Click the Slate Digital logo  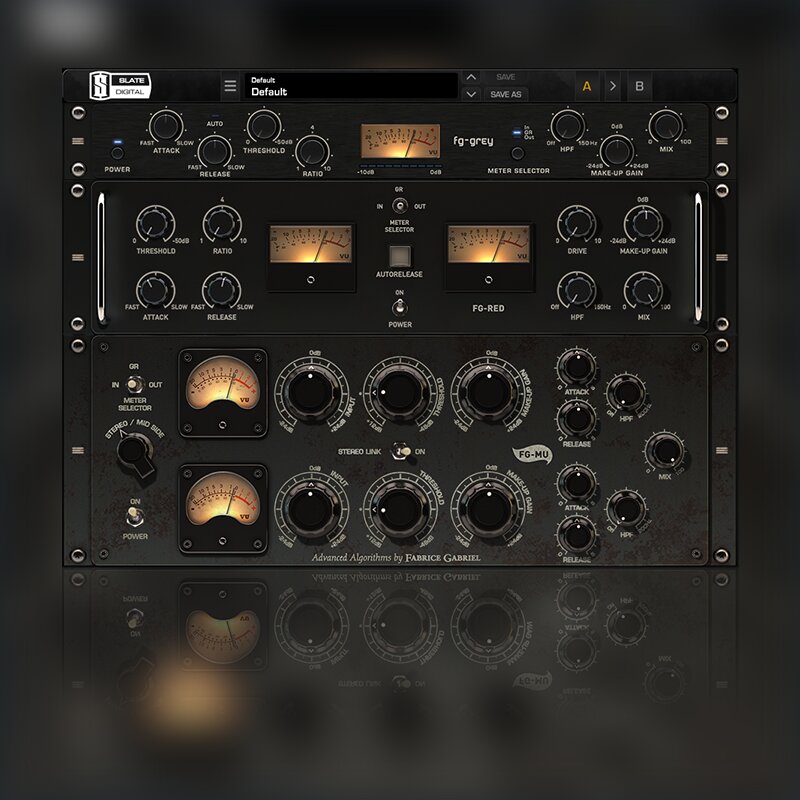point(120,85)
